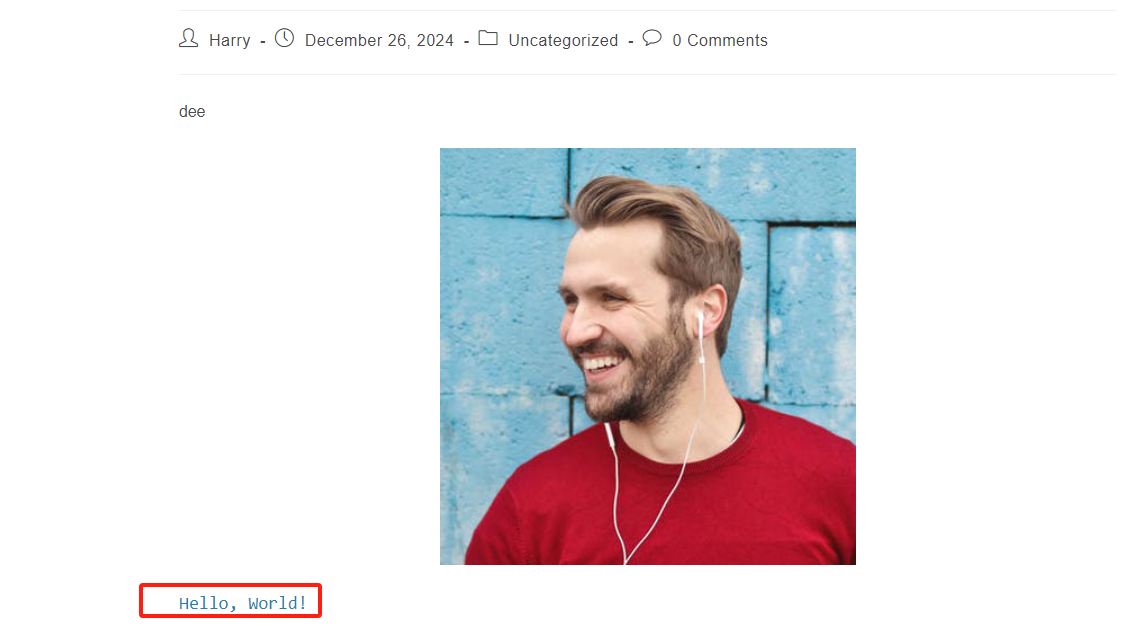The width and height of the screenshot is (1134, 630).
Task: Click the "dee" paragraph text
Action: [192, 112]
